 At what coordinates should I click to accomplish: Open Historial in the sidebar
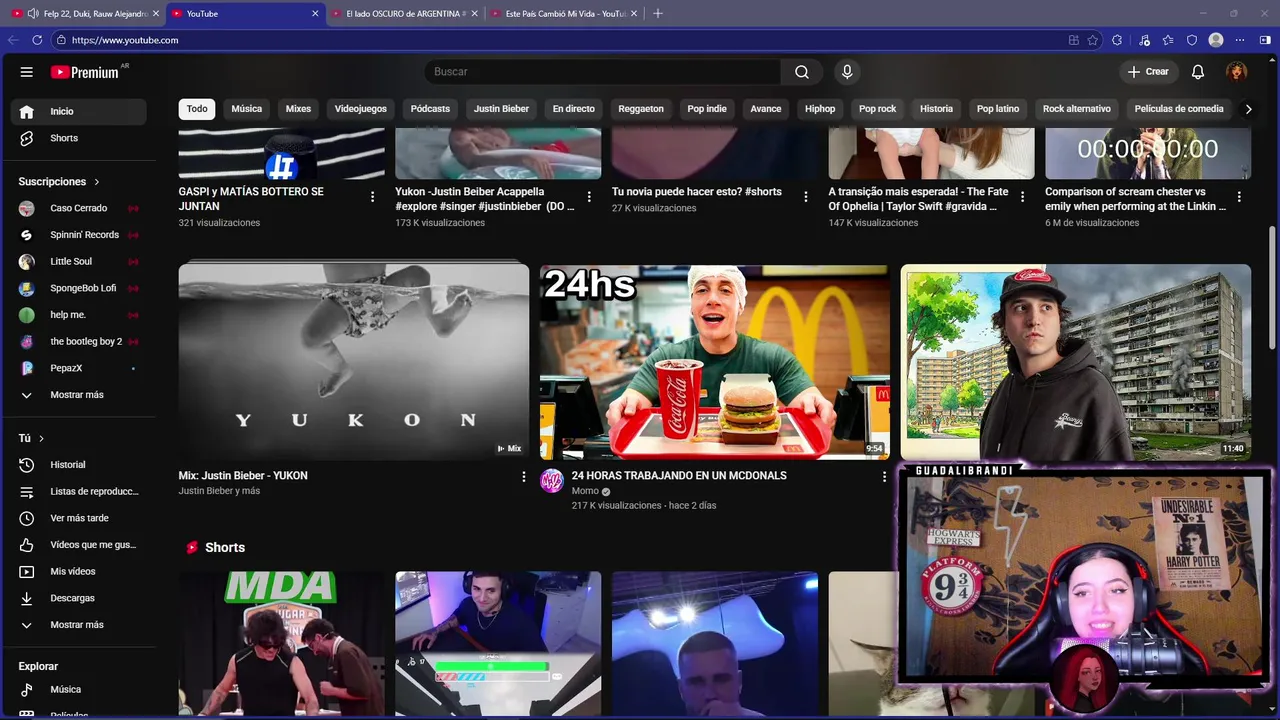click(79, 465)
